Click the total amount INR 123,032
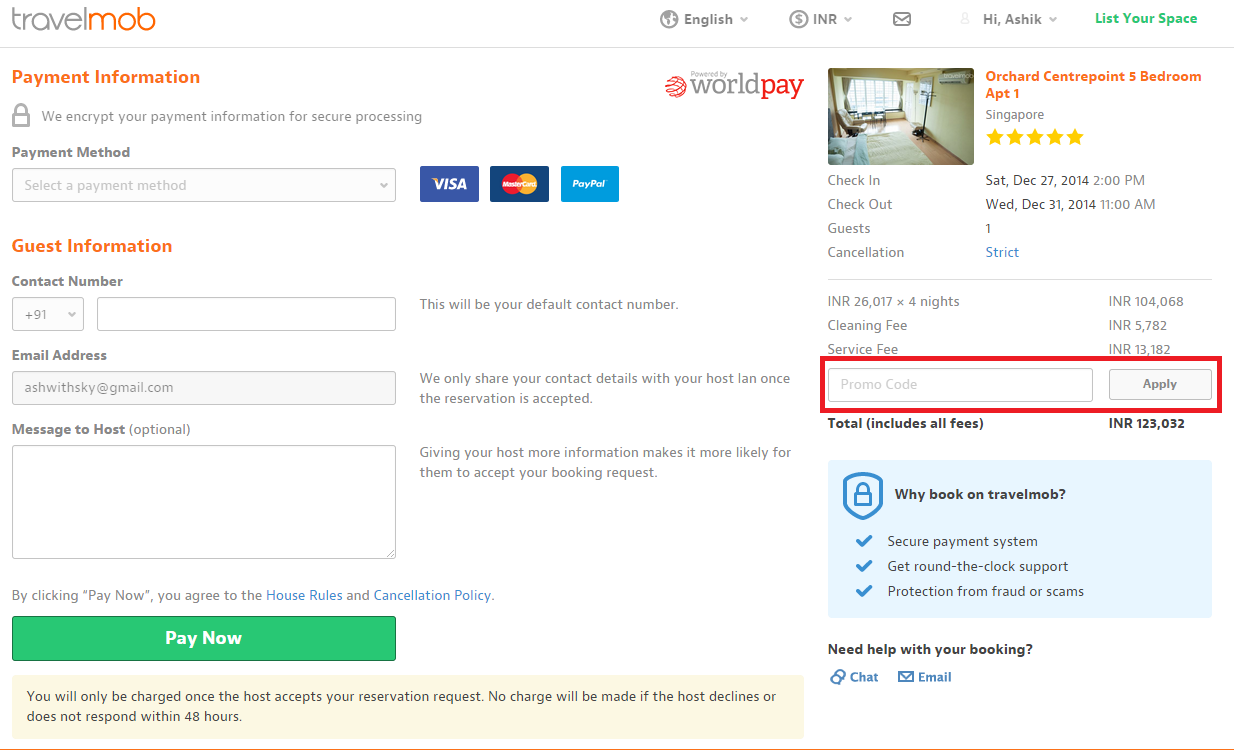This screenshot has height=750, width=1234. [1147, 423]
